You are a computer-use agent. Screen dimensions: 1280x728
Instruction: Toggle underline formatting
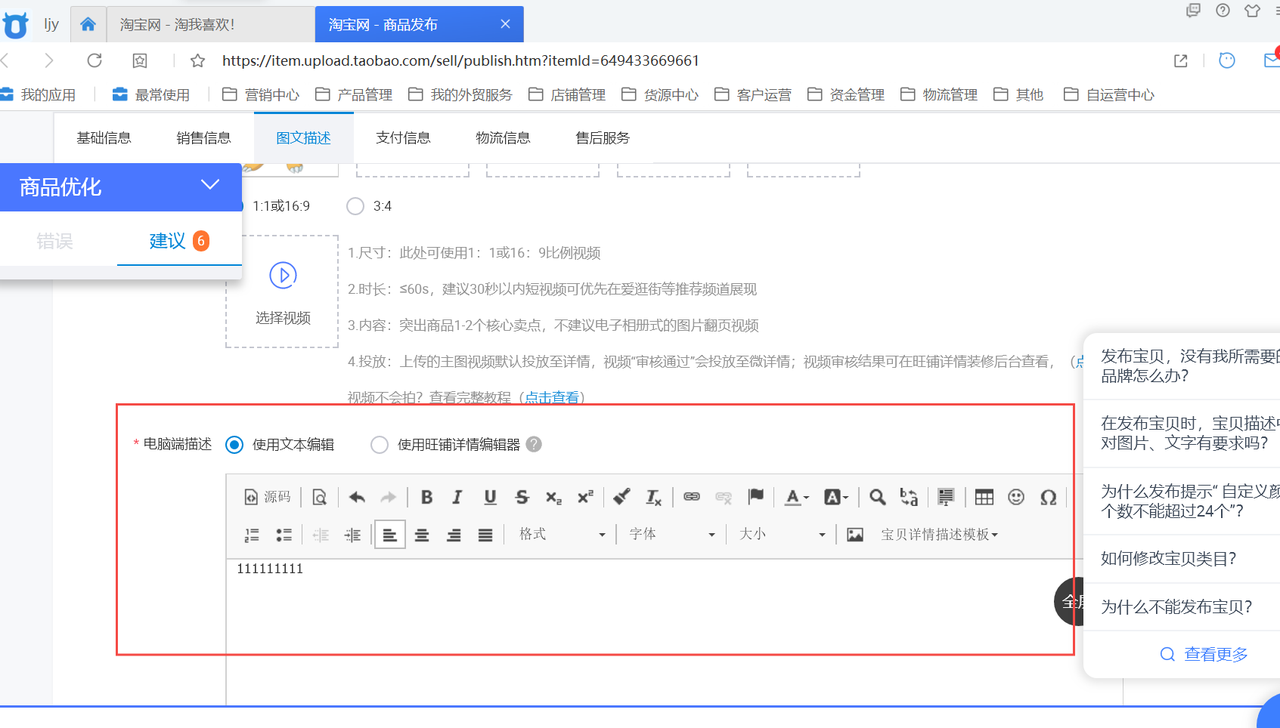[490, 497]
